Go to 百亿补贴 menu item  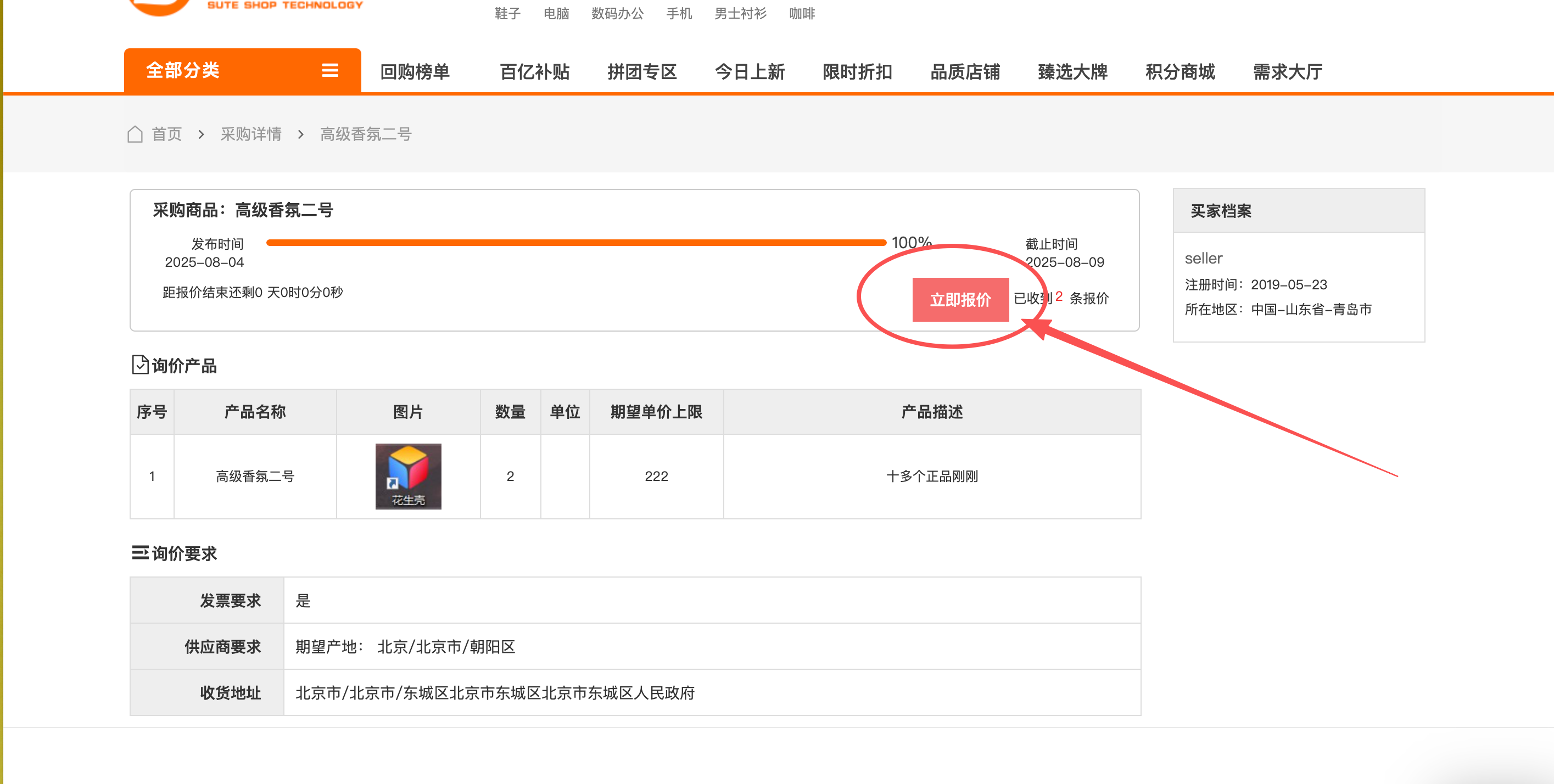pyautogui.click(x=534, y=72)
